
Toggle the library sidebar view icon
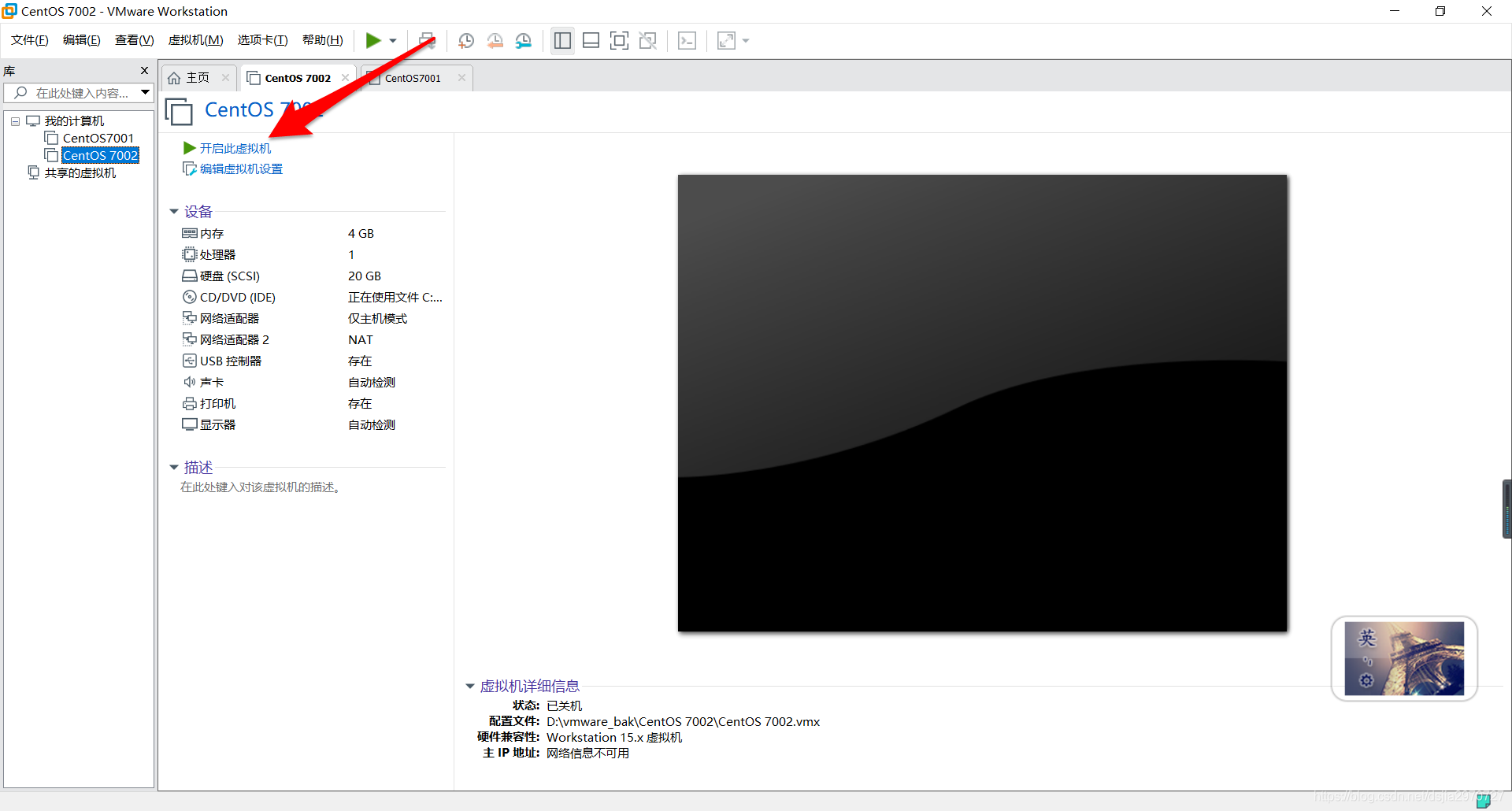coord(562,40)
